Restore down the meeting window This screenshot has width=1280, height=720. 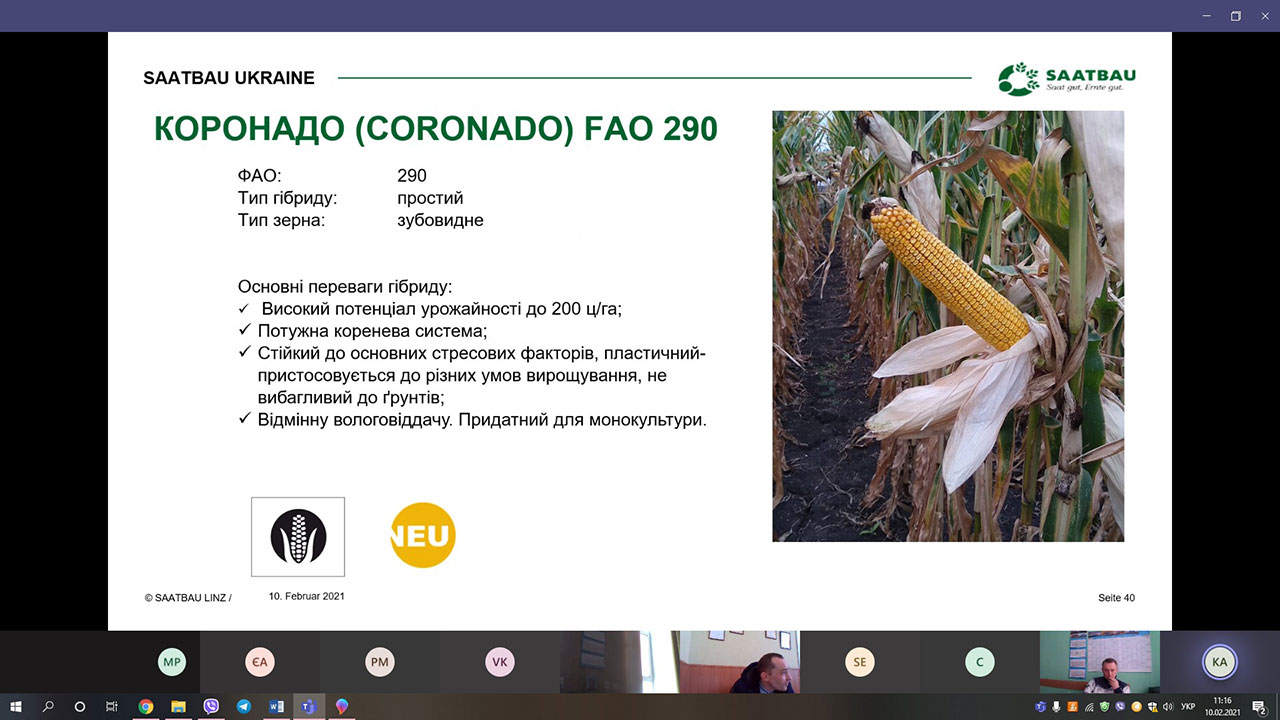tap(1235, 15)
